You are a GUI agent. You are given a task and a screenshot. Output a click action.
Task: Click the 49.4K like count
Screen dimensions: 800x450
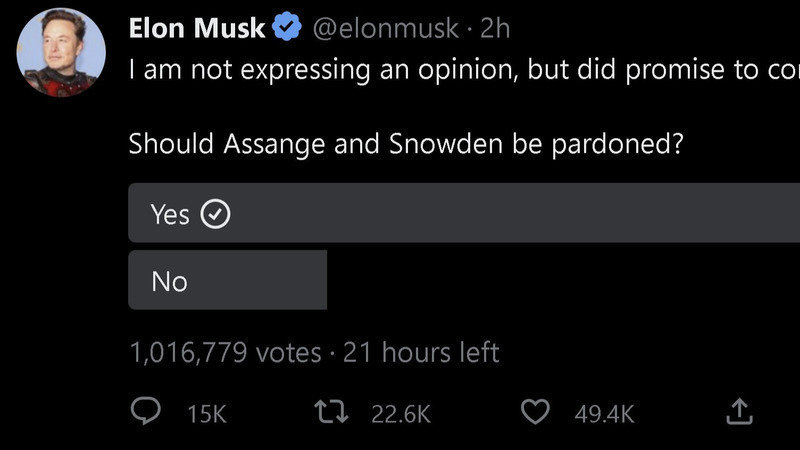(604, 413)
